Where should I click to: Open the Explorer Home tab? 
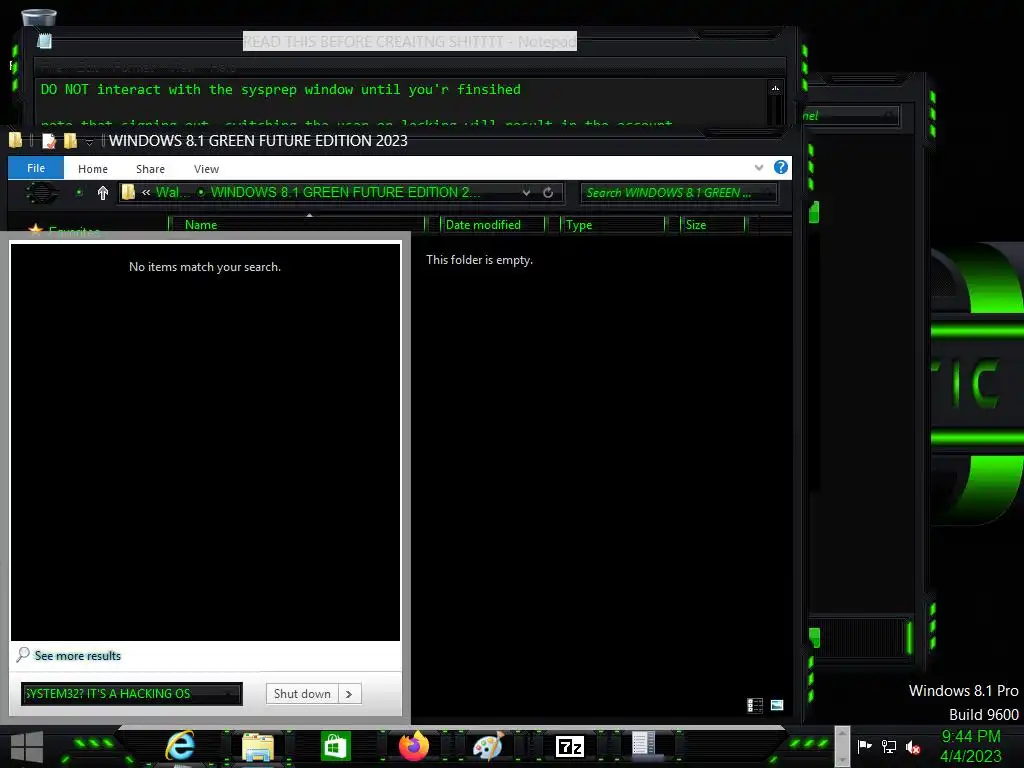point(93,168)
